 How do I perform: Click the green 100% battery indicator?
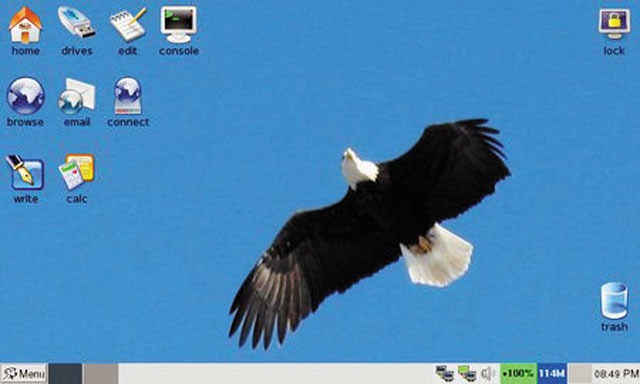click(518, 373)
